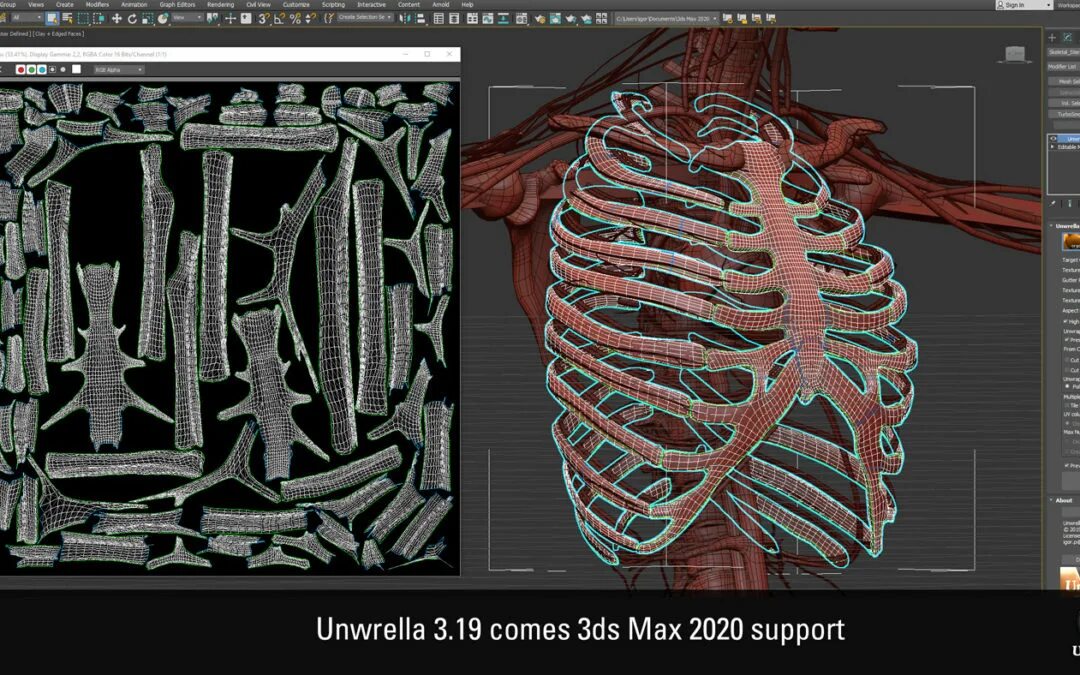
Task: Toggle alpha channel display in render window
Action: pos(52,70)
